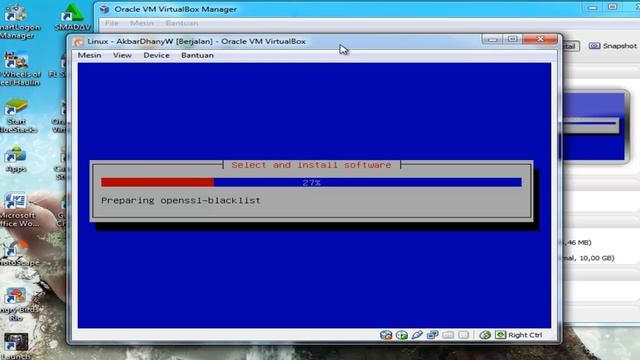Click the hard disk activity status icon

click(x=386, y=335)
